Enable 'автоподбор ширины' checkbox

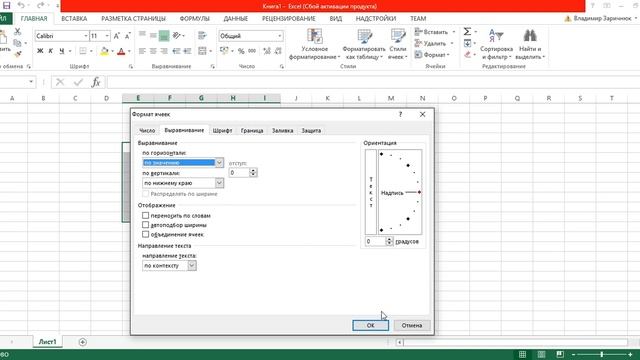pyautogui.click(x=145, y=225)
